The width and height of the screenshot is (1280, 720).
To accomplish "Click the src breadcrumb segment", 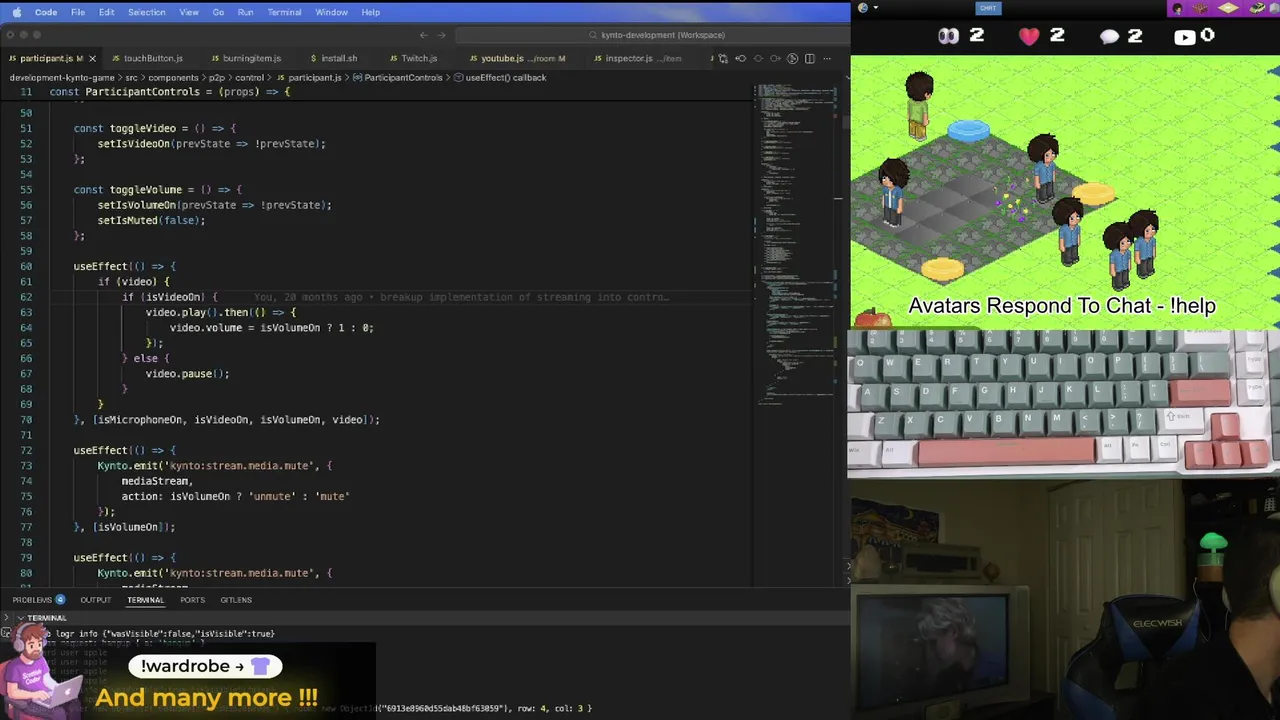I will pos(131,77).
